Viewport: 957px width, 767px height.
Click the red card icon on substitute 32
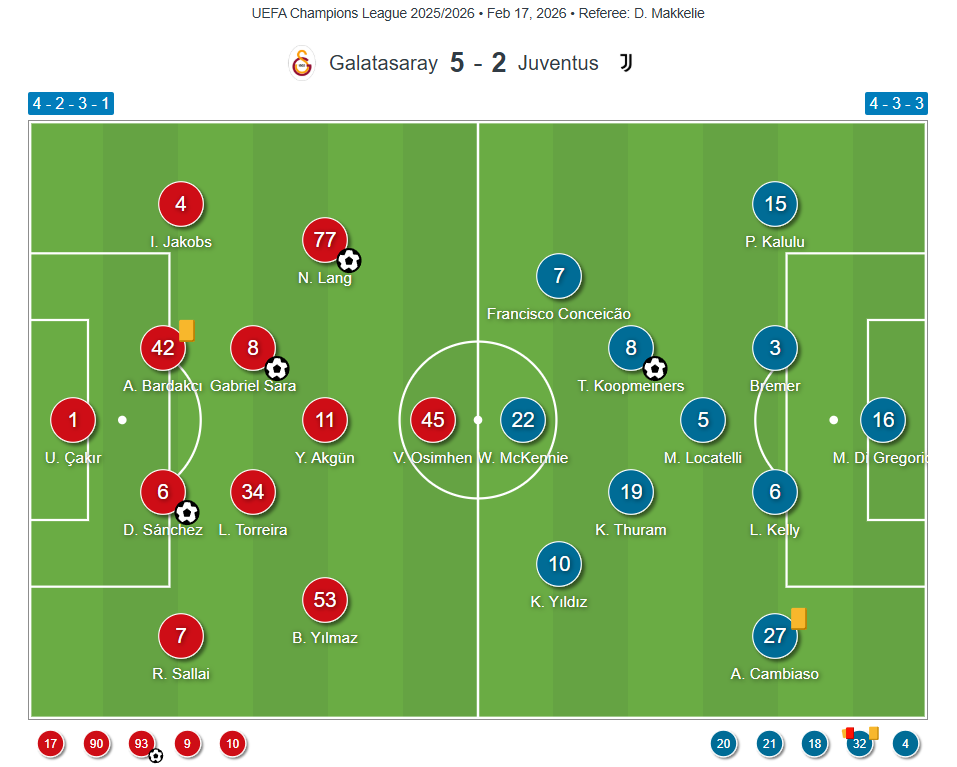click(x=848, y=733)
